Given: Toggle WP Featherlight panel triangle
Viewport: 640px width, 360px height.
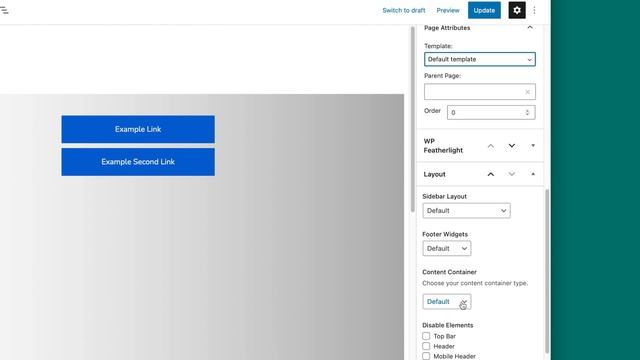Looking at the screenshot, I should click(533, 146).
